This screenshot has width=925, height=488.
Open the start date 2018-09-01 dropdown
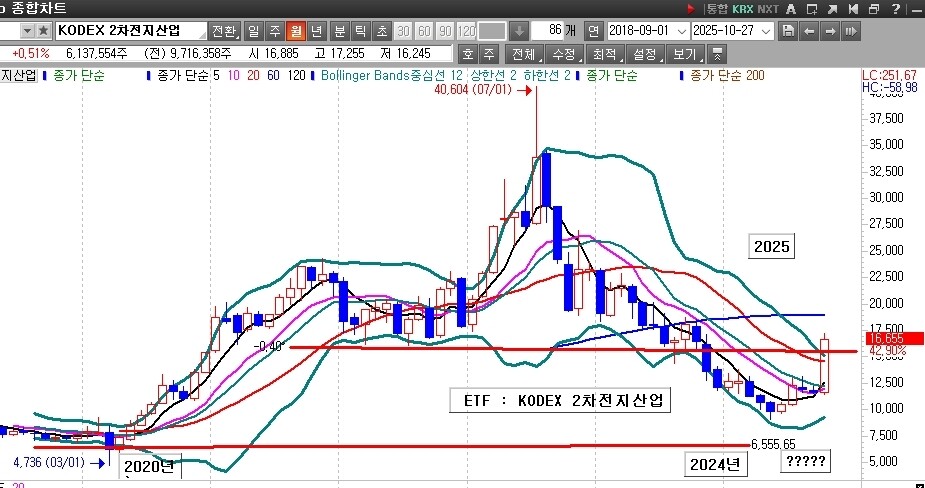coord(681,31)
